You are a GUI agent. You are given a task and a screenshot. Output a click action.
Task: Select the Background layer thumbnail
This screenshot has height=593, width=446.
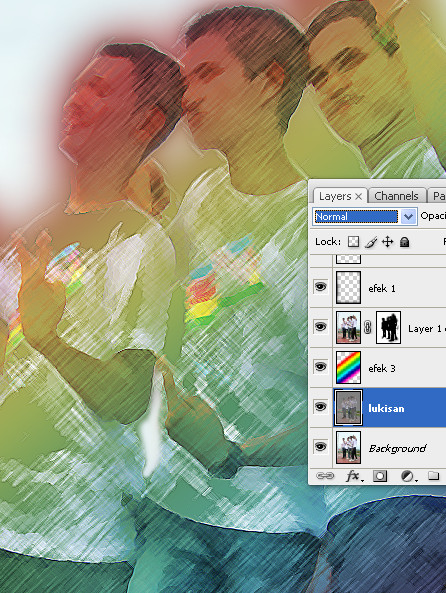click(x=348, y=448)
